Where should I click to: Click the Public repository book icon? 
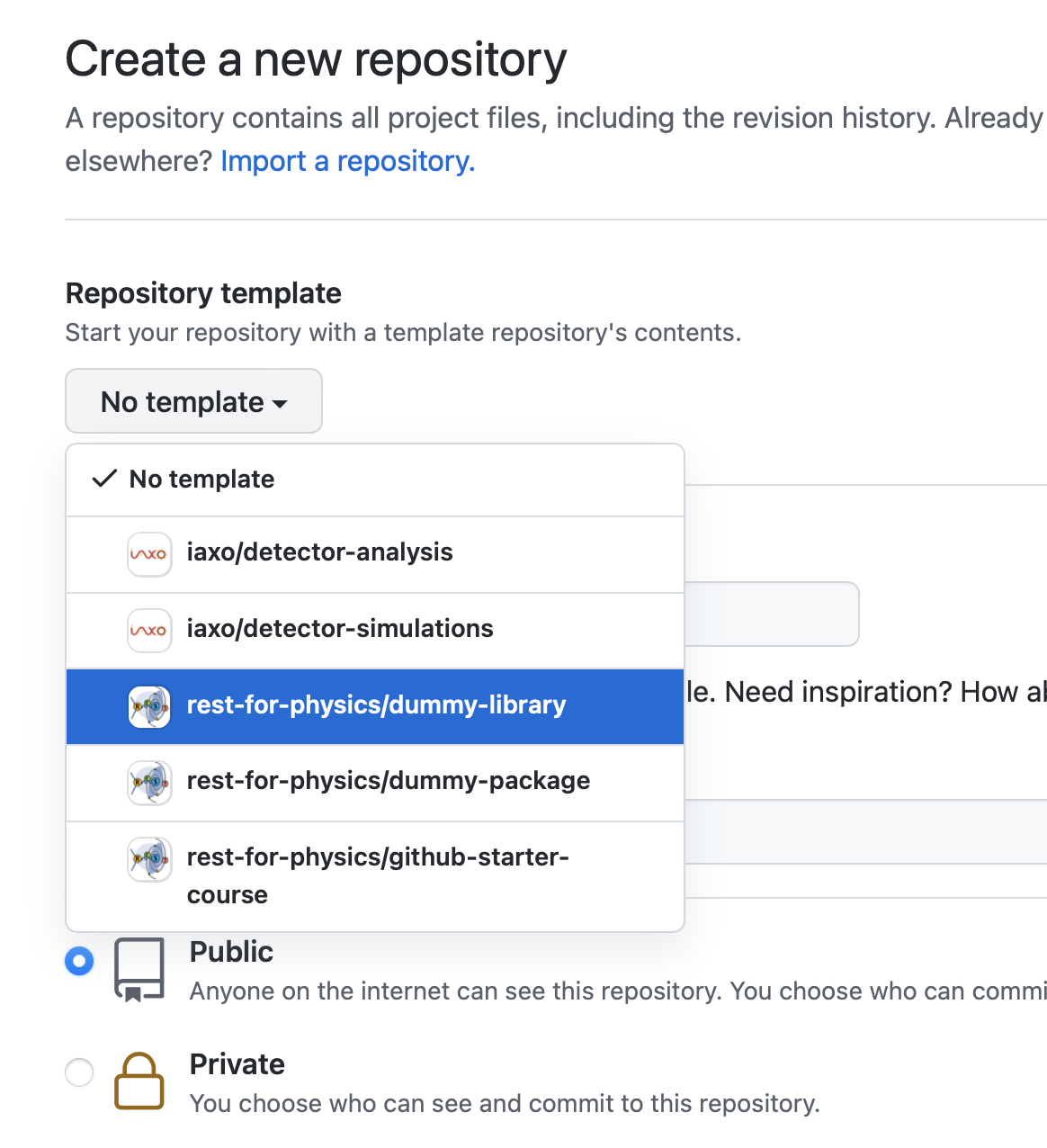[139, 970]
